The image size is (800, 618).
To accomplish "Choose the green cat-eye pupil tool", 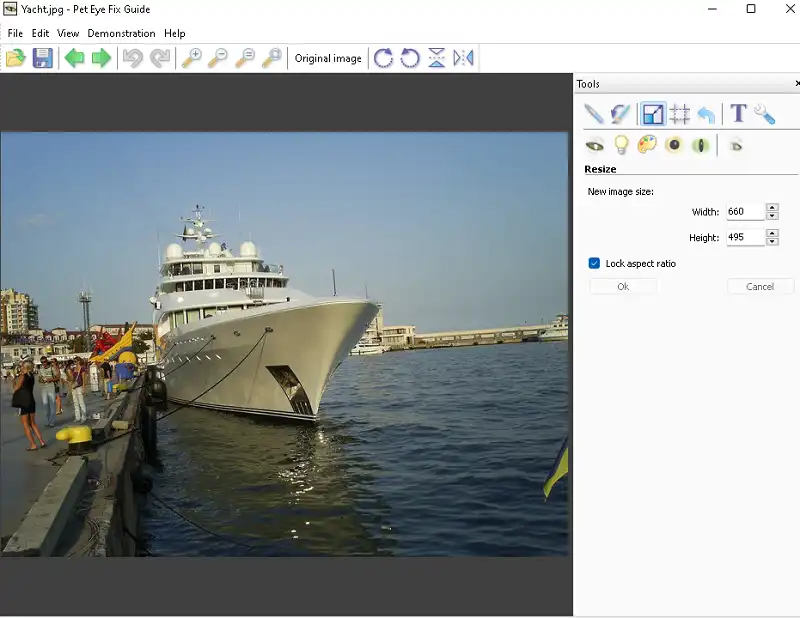I will pyautogui.click(x=701, y=145).
